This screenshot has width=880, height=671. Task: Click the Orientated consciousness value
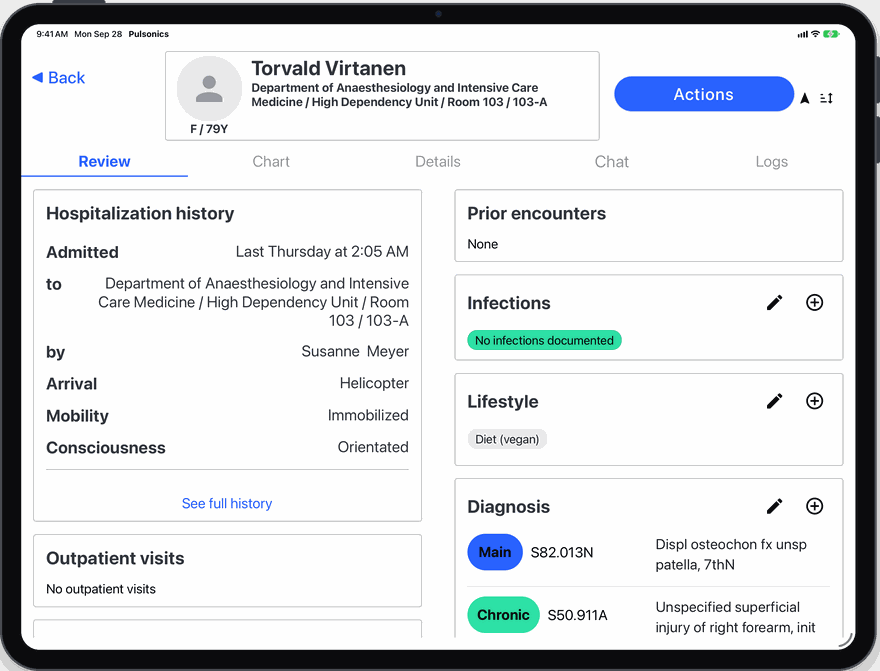[373, 447]
